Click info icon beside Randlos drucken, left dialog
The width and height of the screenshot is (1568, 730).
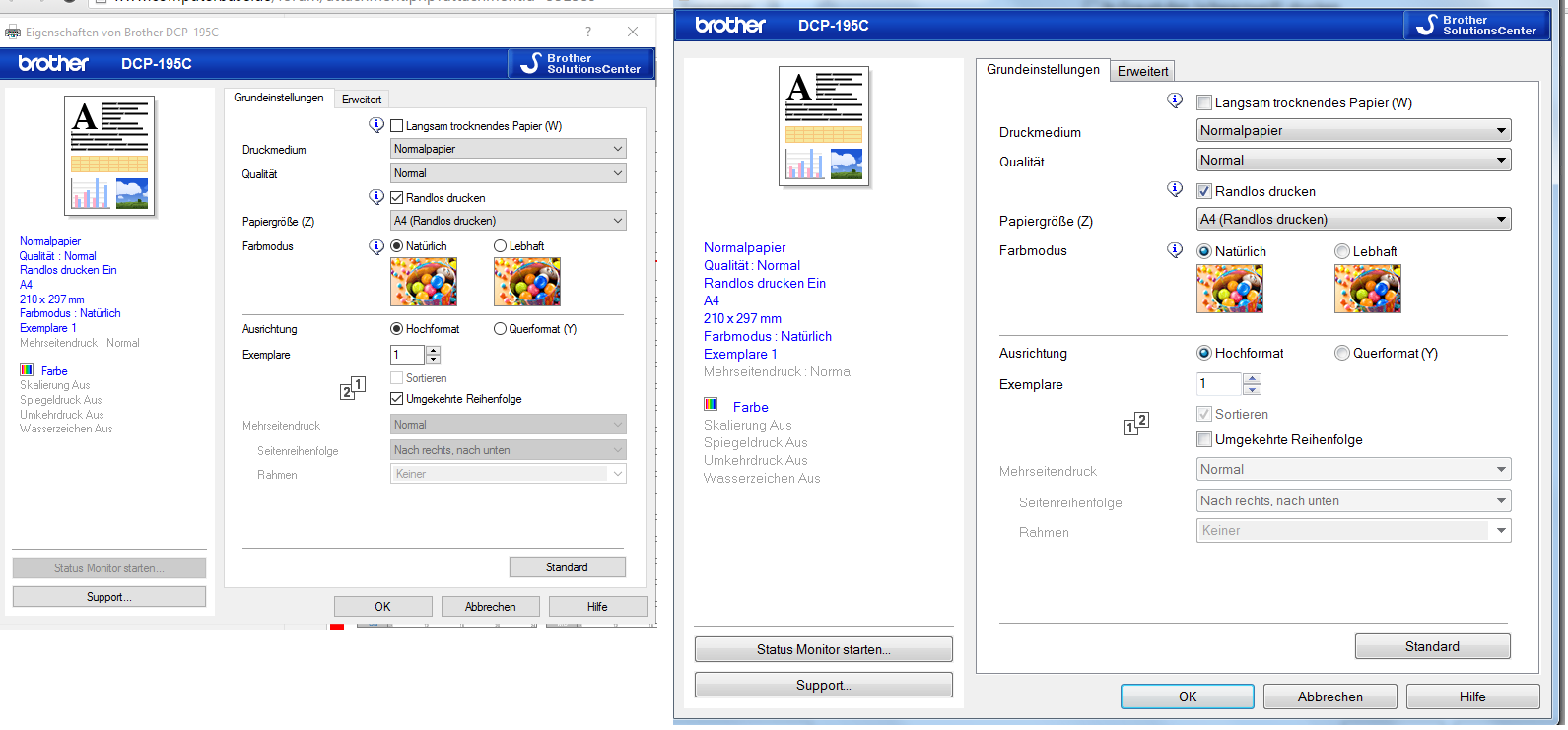376,197
